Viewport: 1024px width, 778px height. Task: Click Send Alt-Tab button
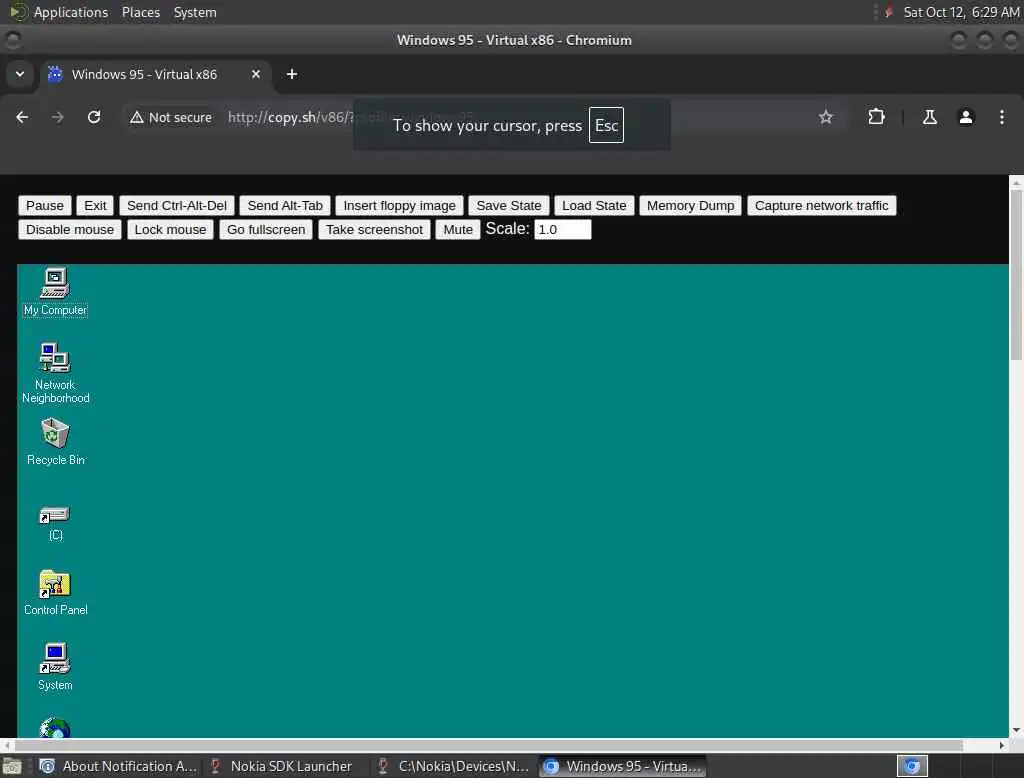pyautogui.click(x=285, y=206)
